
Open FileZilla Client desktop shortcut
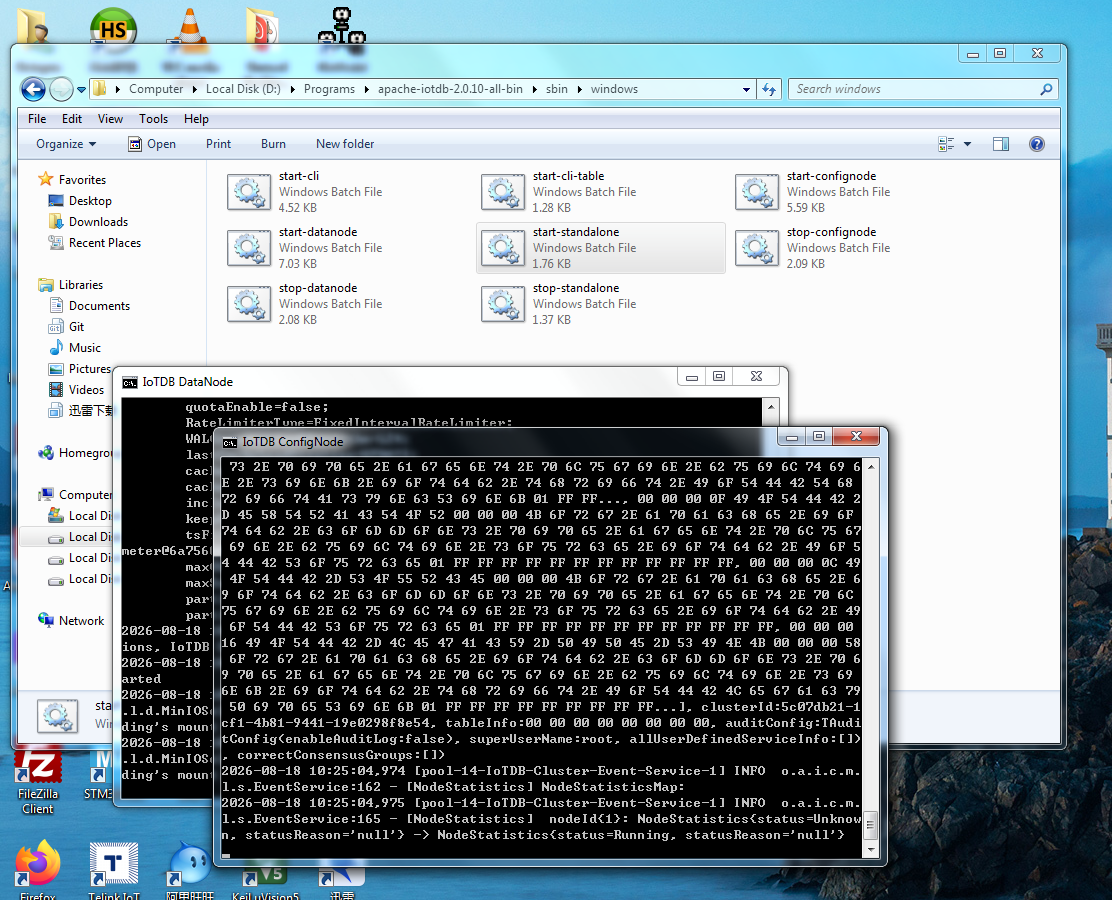(38, 782)
